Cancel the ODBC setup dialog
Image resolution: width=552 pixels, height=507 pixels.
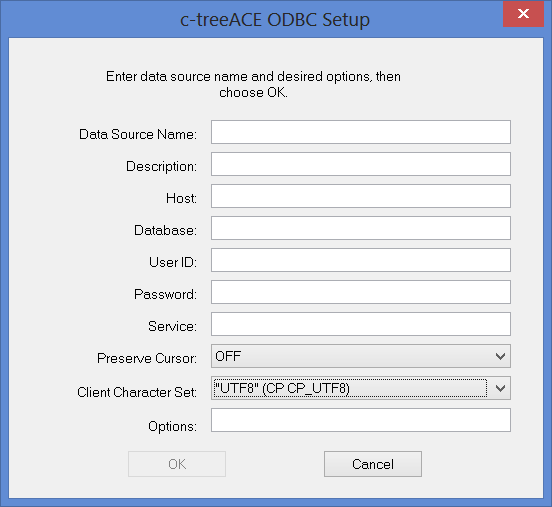[x=373, y=464]
